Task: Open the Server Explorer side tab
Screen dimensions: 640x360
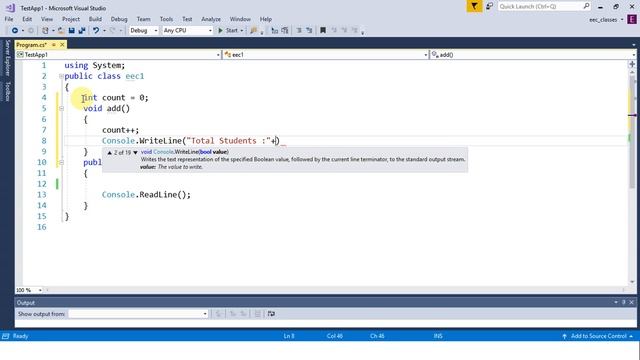Action: coord(7,58)
